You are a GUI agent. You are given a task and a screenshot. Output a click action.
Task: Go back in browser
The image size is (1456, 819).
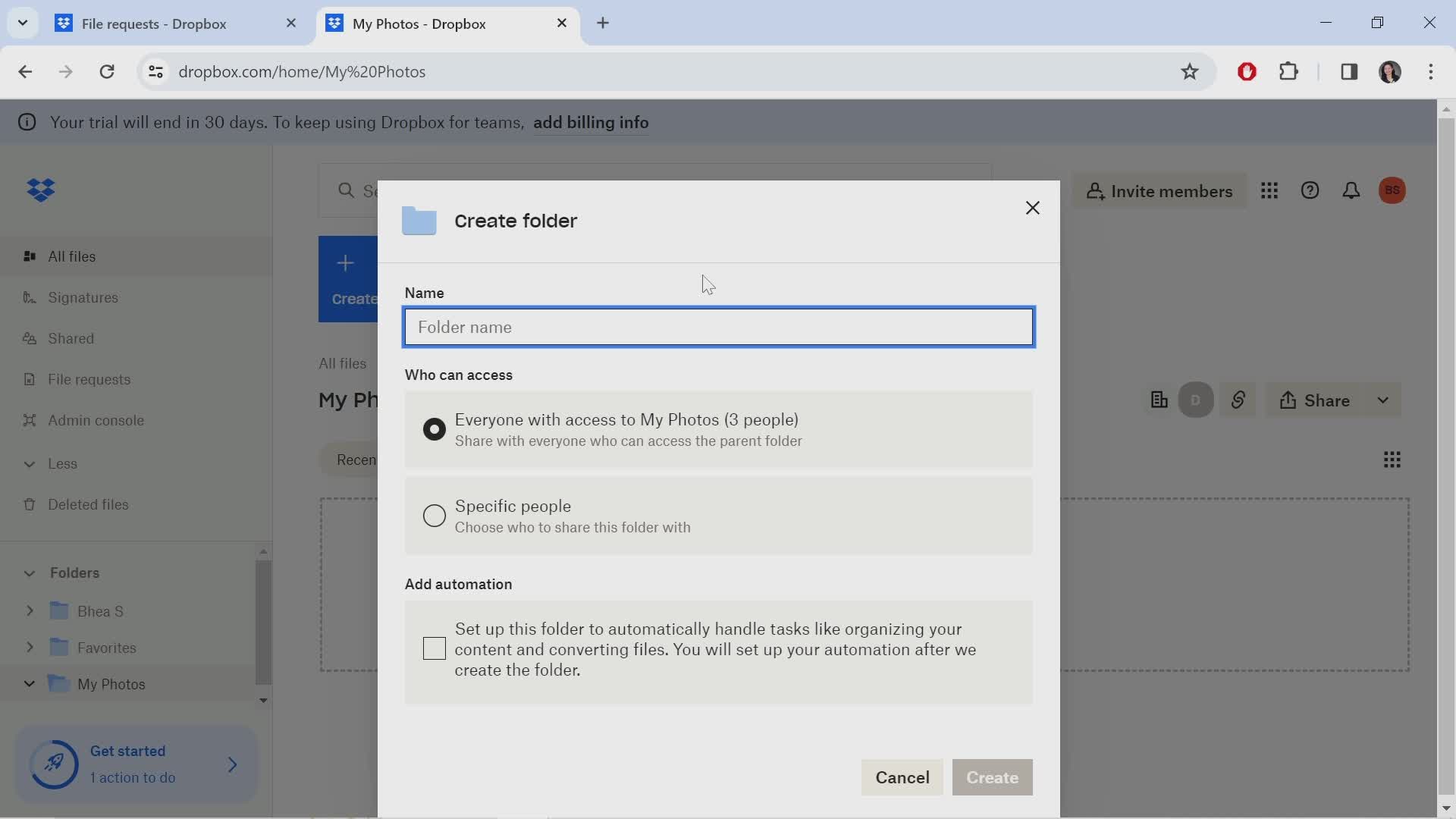click(x=25, y=72)
